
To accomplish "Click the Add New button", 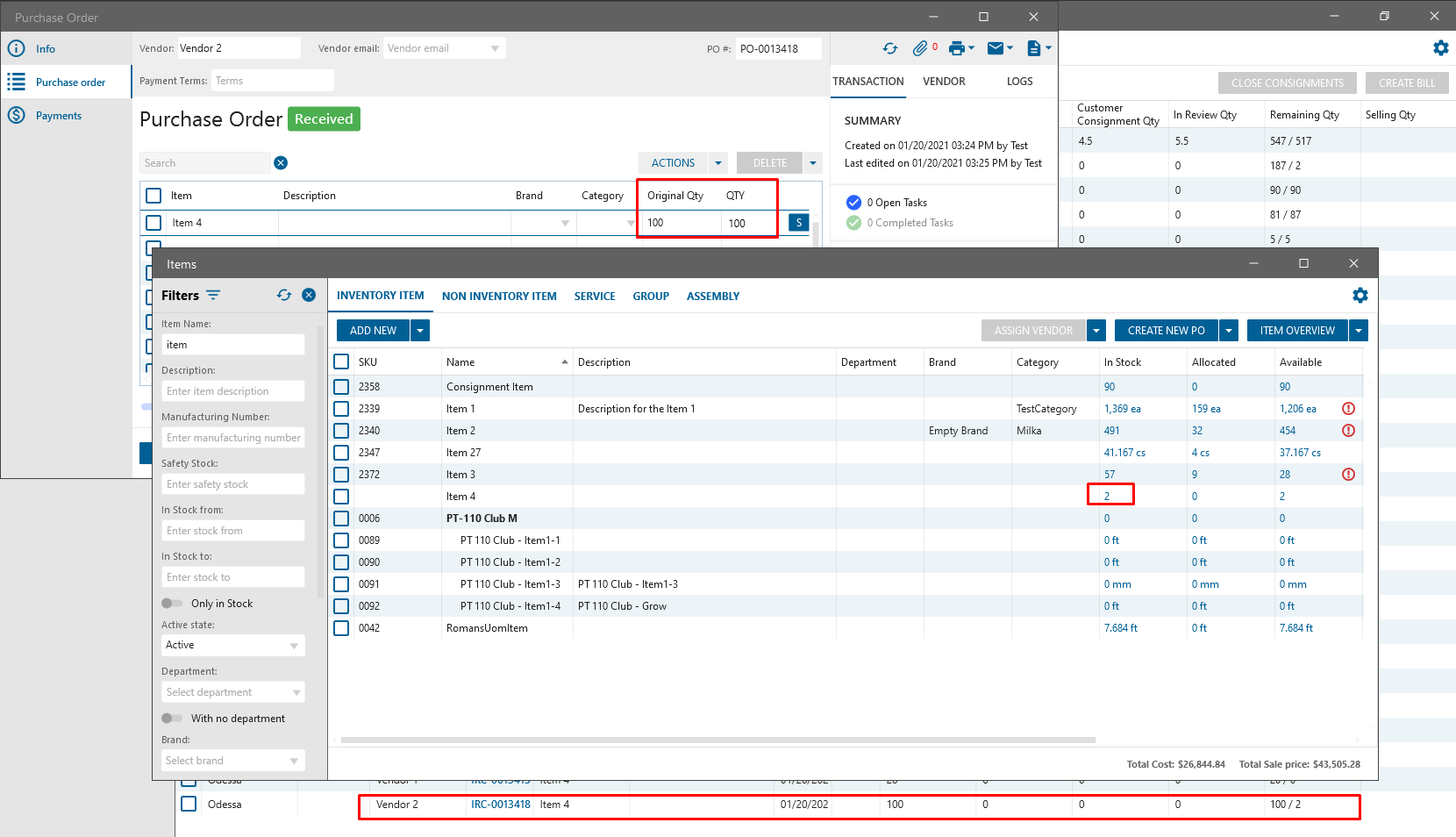I will pyautogui.click(x=373, y=331).
